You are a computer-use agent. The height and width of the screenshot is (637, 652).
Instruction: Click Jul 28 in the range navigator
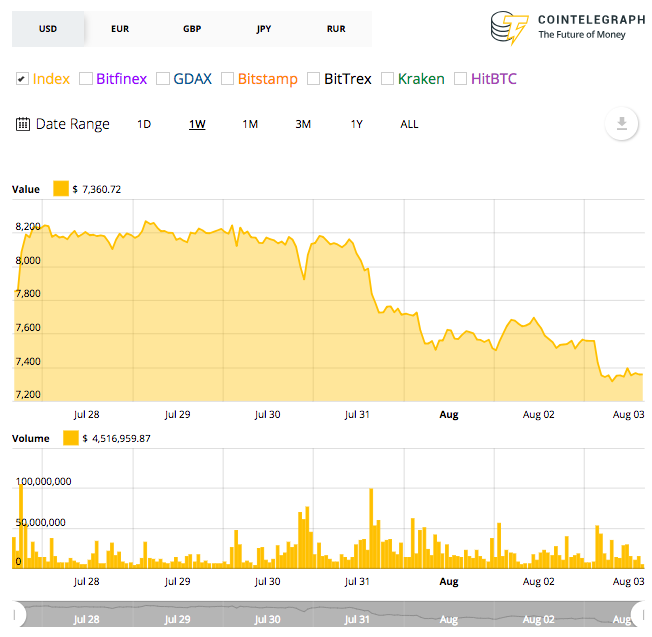[x=86, y=619]
